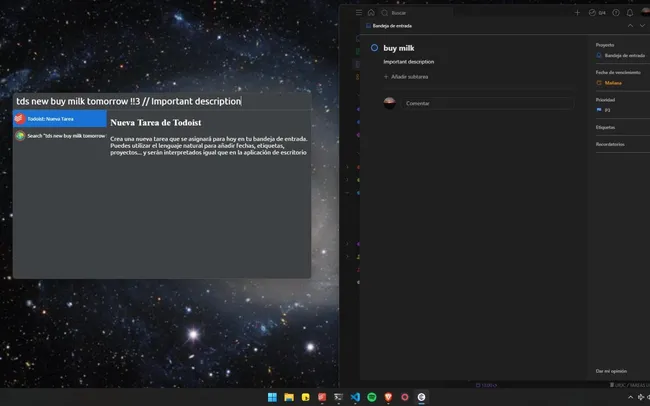Mark buy milk task complete
The image size is (650, 406).
pos(374,48)
